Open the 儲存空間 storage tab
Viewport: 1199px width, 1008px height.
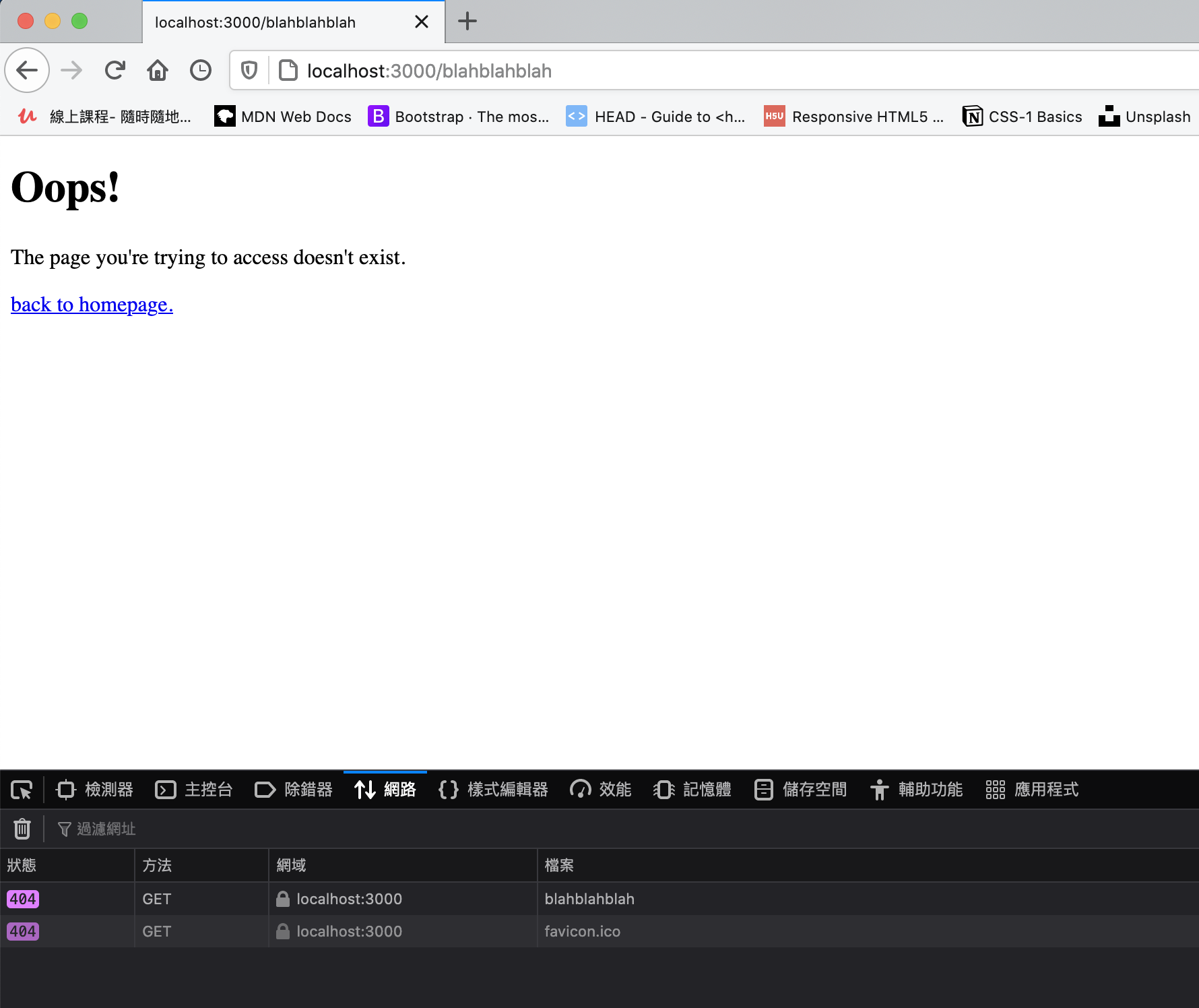[x=801, y=790]
